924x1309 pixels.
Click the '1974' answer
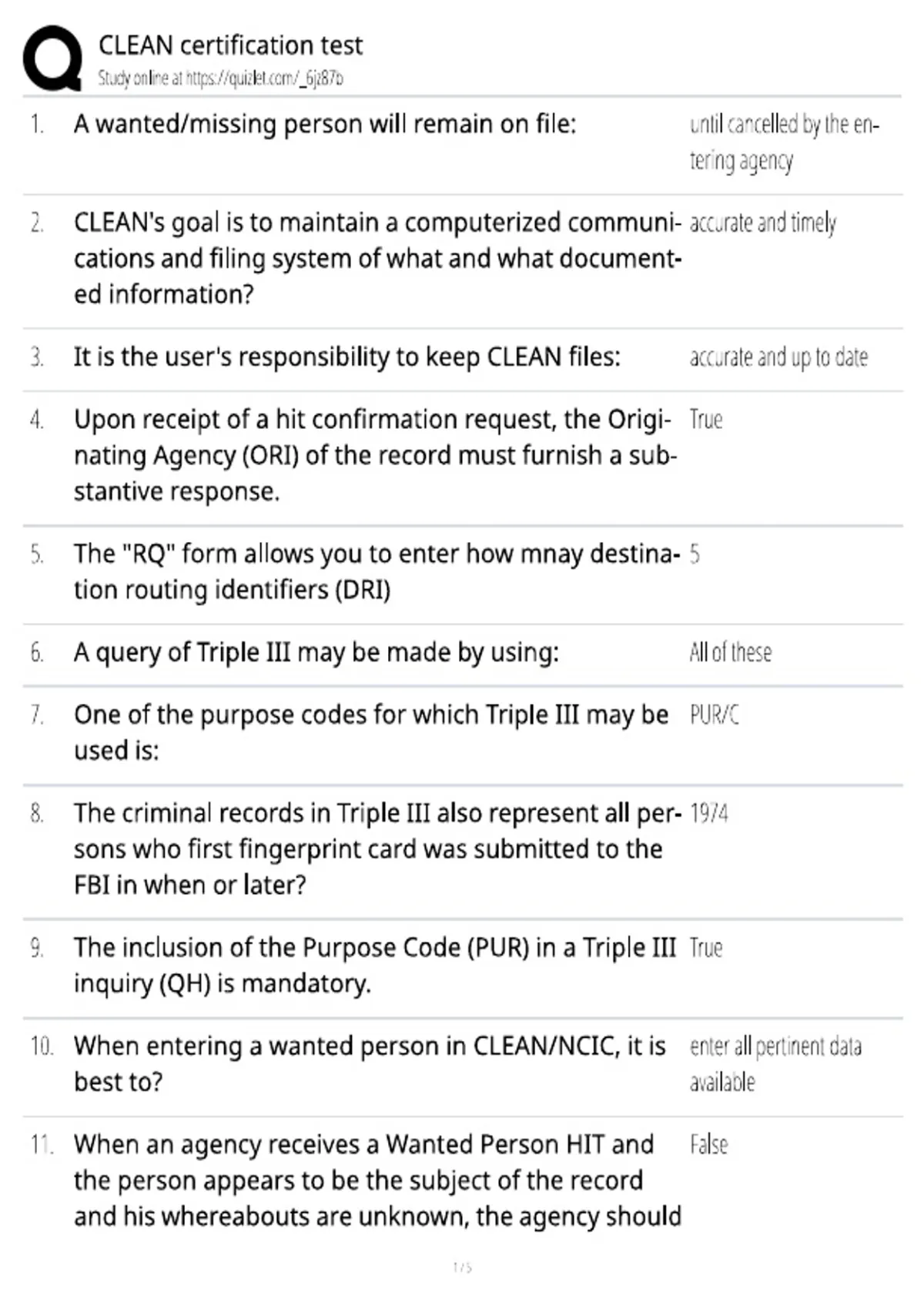click(x=708, y=813)
